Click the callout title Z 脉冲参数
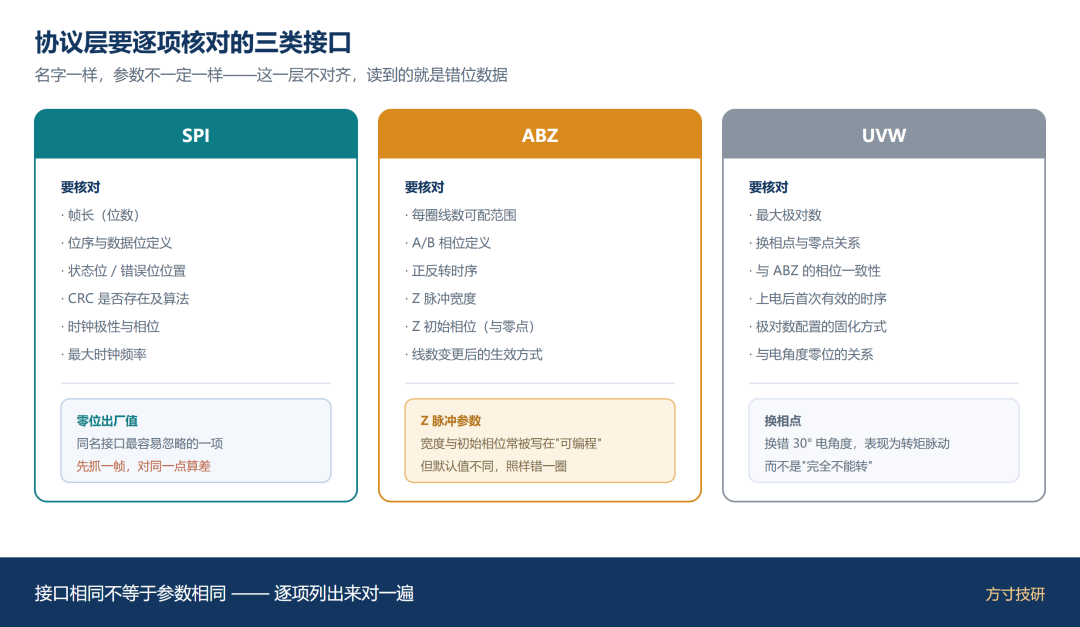The height and width of the screenshot is (627, 1080). pos(450,420)
